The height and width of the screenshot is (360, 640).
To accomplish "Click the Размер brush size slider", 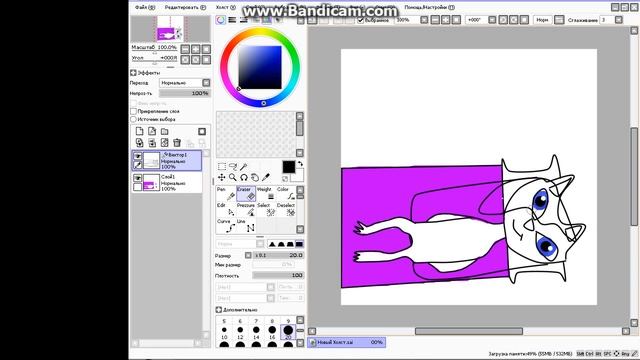I will (278, 255).
